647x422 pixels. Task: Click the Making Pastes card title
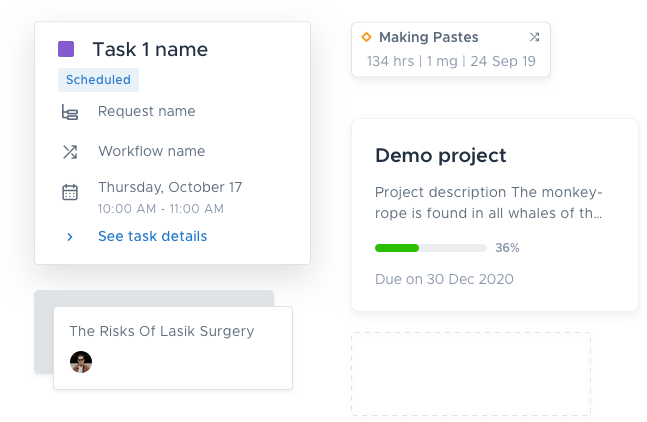(x=428, y=37)
